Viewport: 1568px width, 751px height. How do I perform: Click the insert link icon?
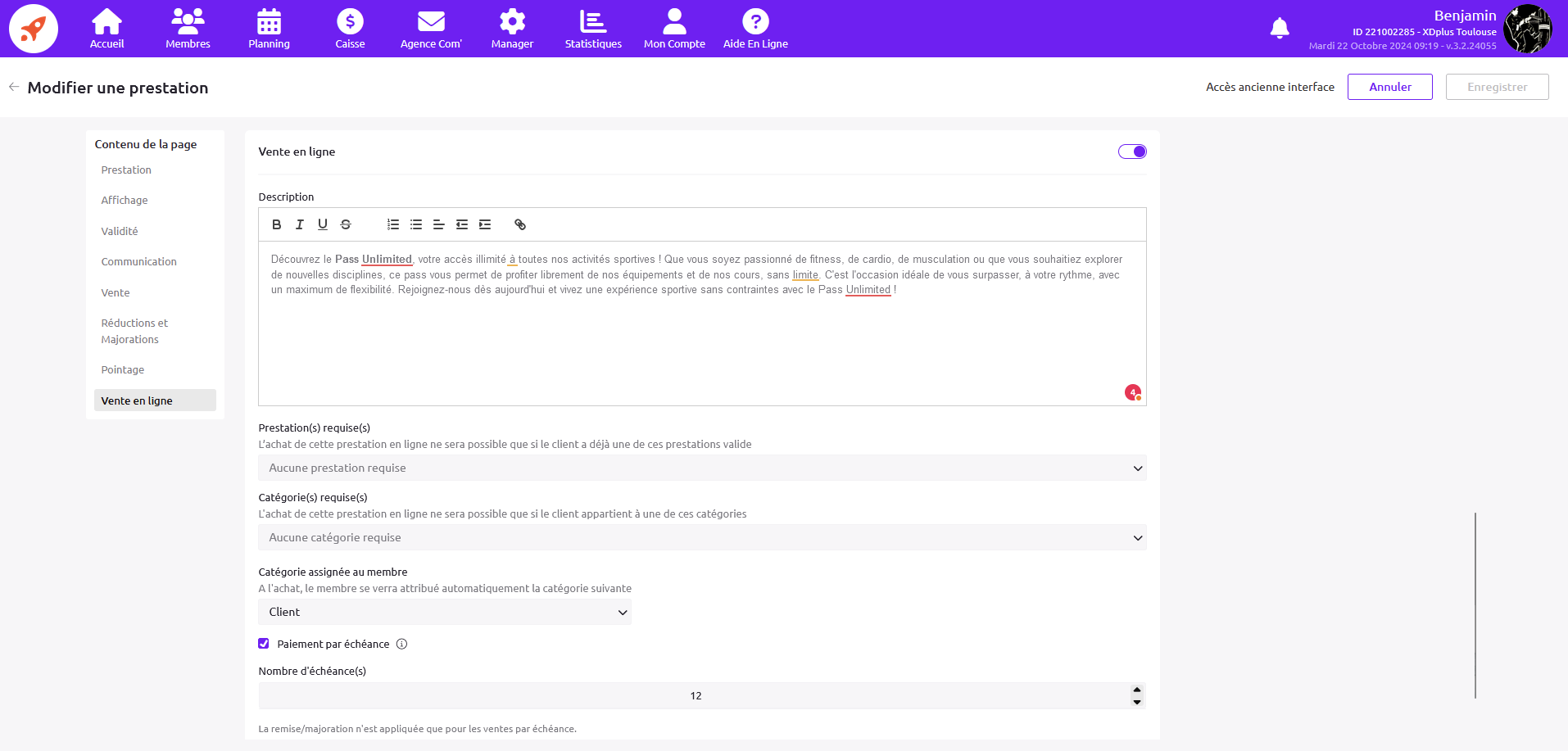click(x=520, y=224)
